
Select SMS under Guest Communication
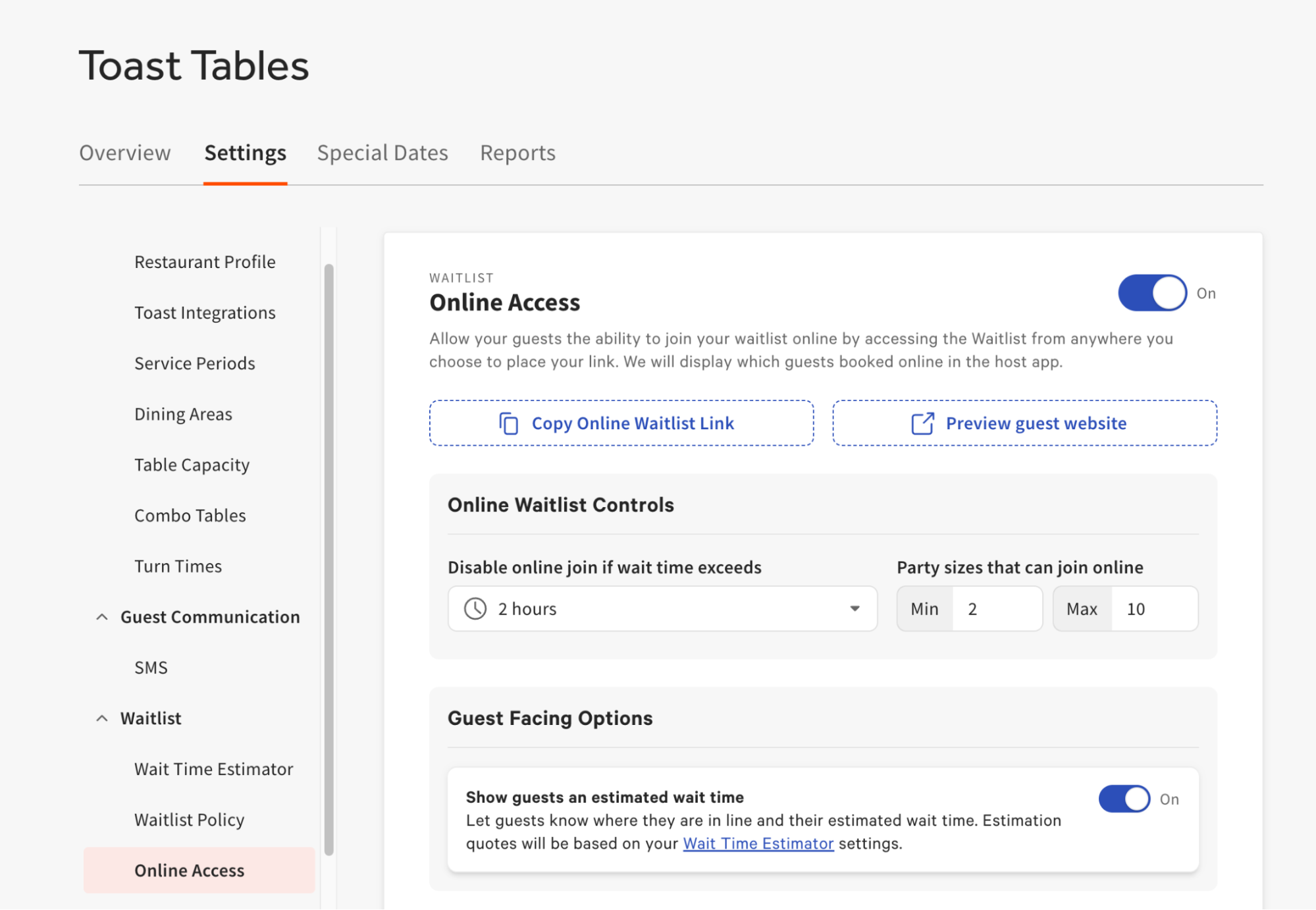tap(151, 667)
